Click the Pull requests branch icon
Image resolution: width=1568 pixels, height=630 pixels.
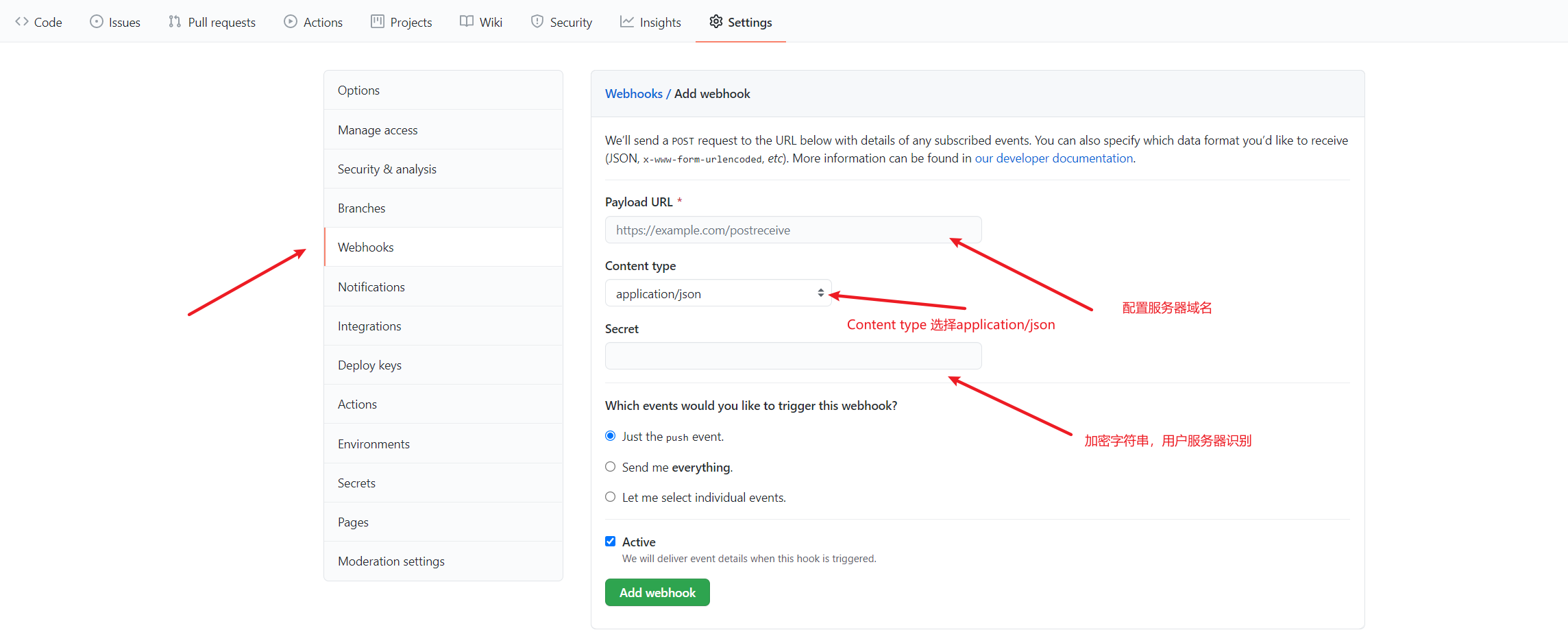(x=175, y=22)
